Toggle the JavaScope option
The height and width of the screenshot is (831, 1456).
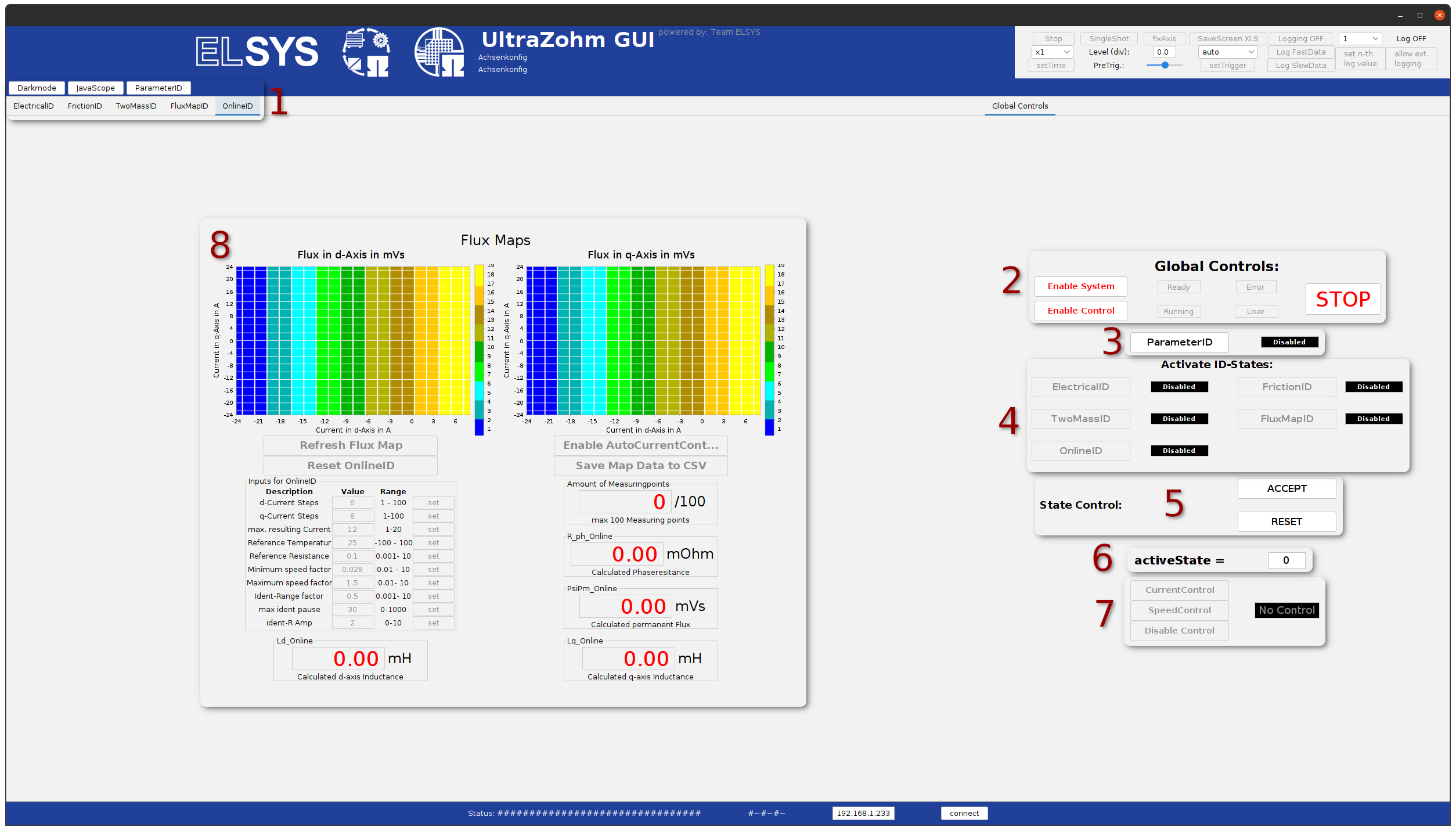click(x=95, y=88)
